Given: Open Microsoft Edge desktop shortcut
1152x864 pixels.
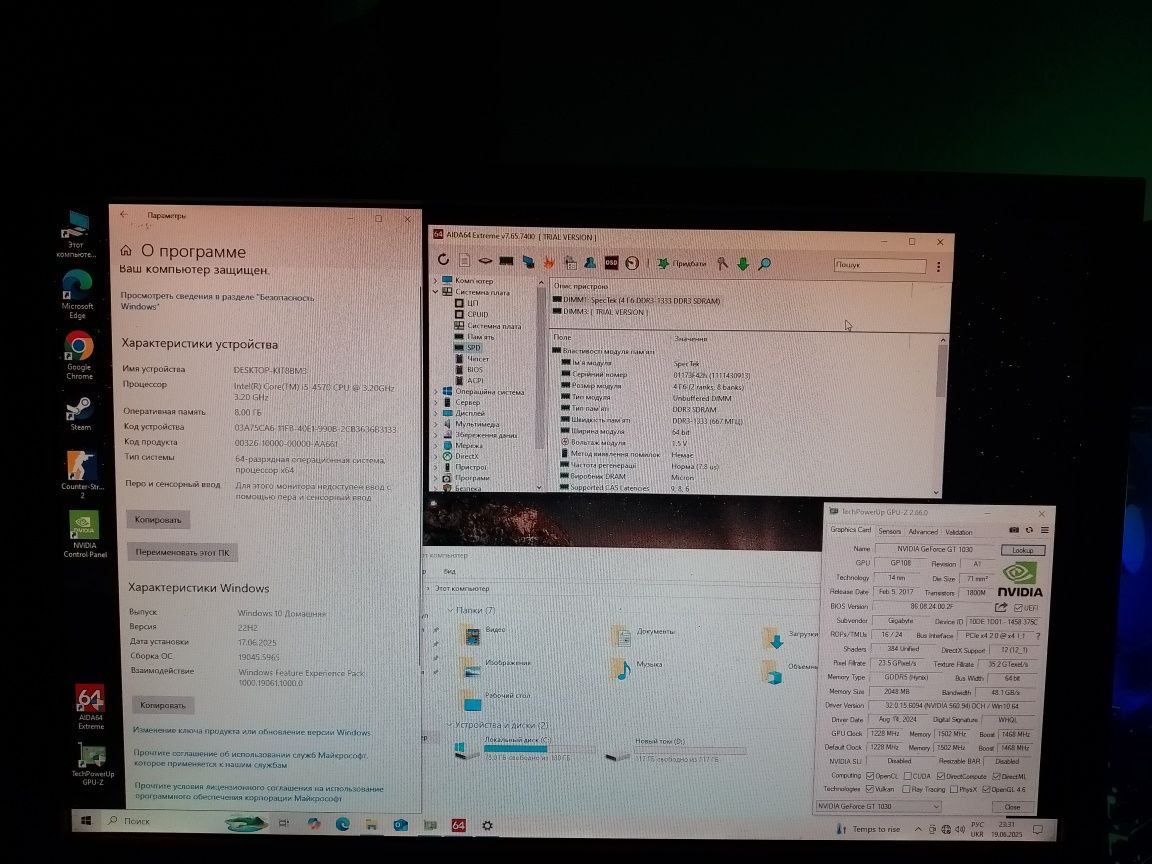Looking at the screenshot, I should (77, 295).
